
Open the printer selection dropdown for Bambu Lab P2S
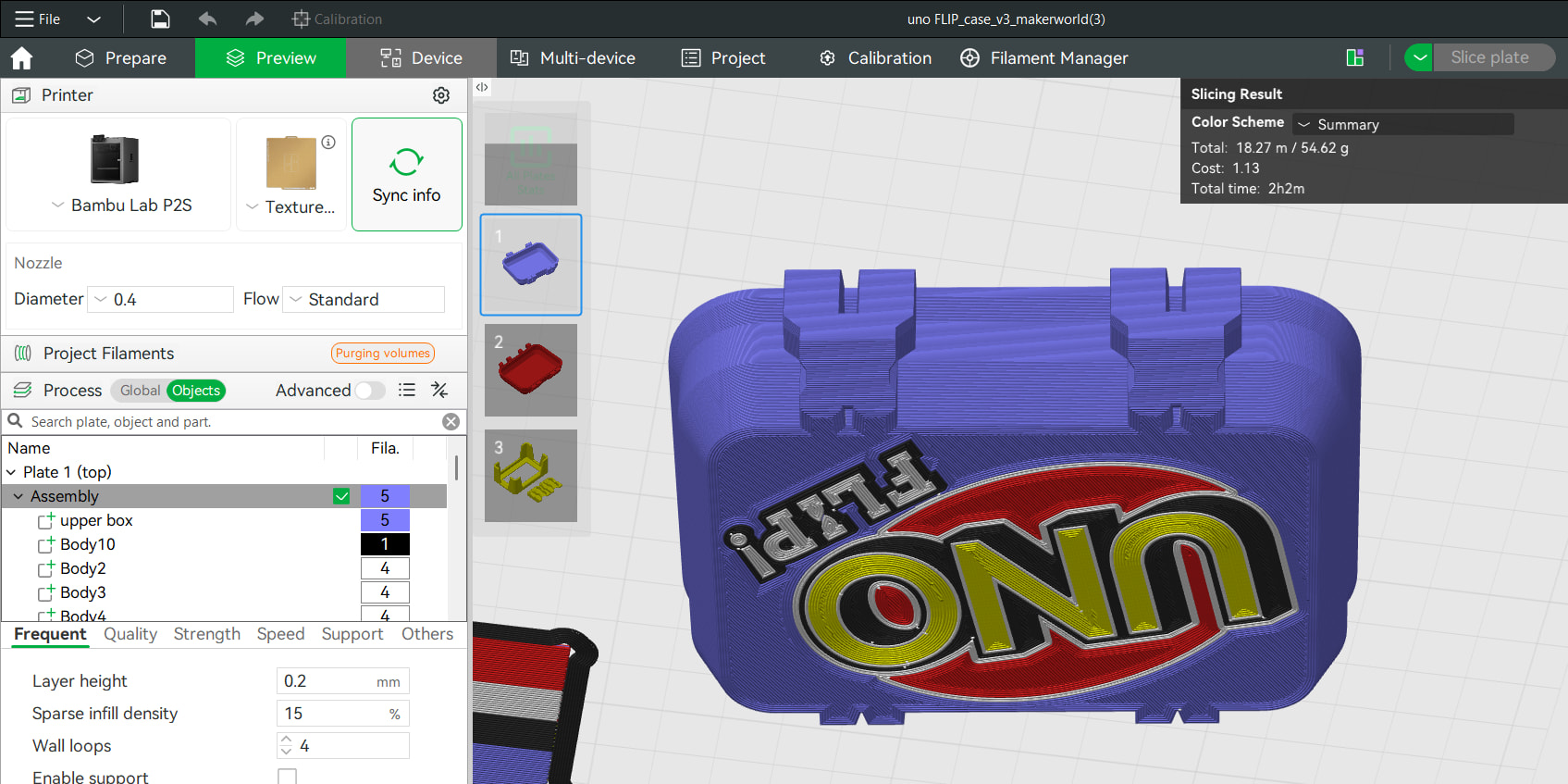(57, 205)
